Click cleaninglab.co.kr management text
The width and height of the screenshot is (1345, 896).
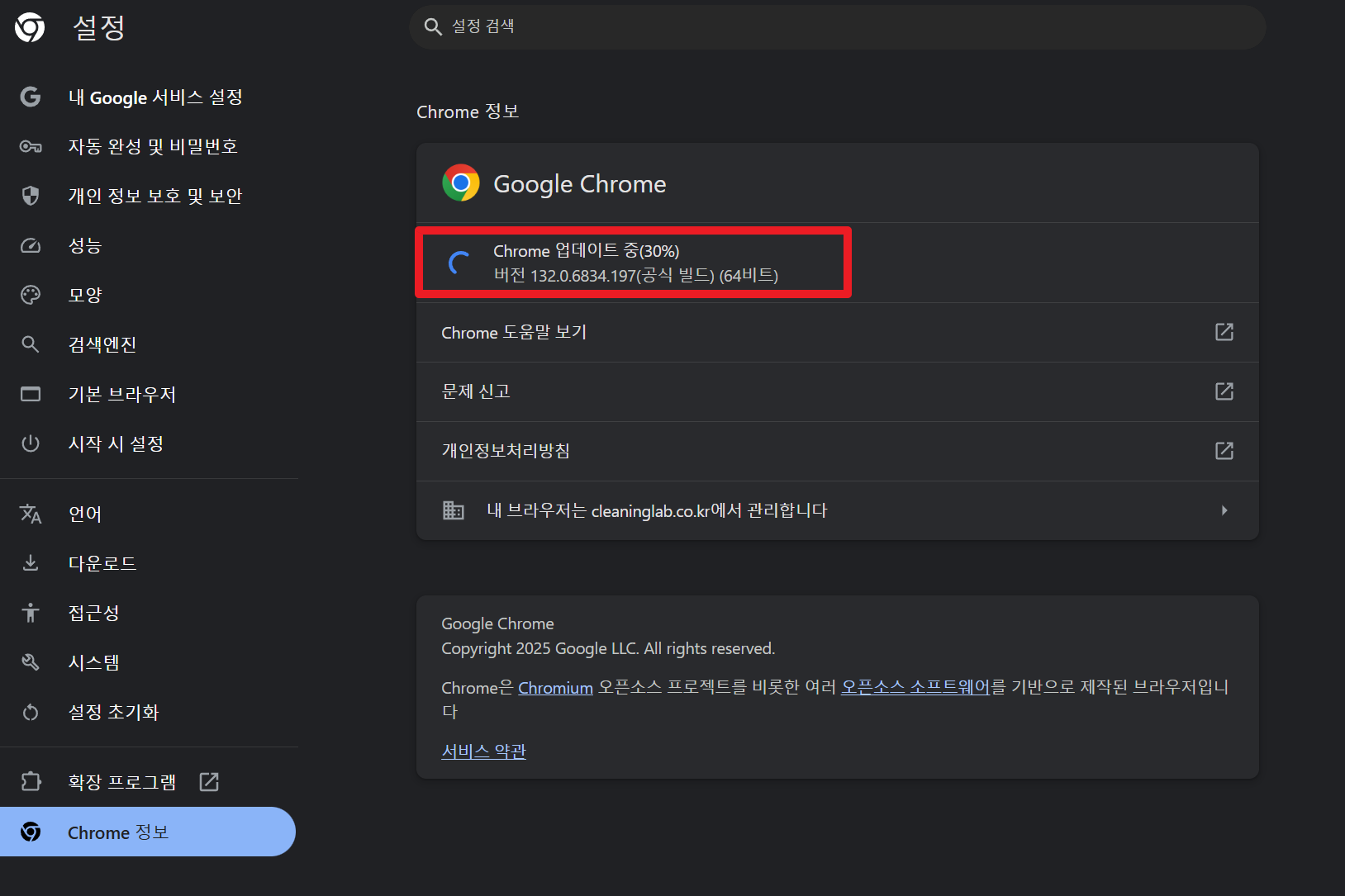click(657, 510)
